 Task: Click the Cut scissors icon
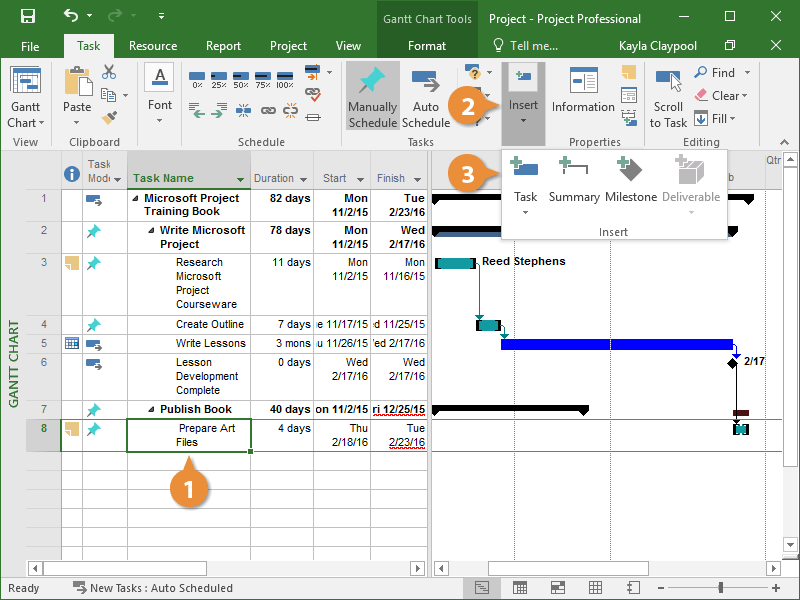109,73
